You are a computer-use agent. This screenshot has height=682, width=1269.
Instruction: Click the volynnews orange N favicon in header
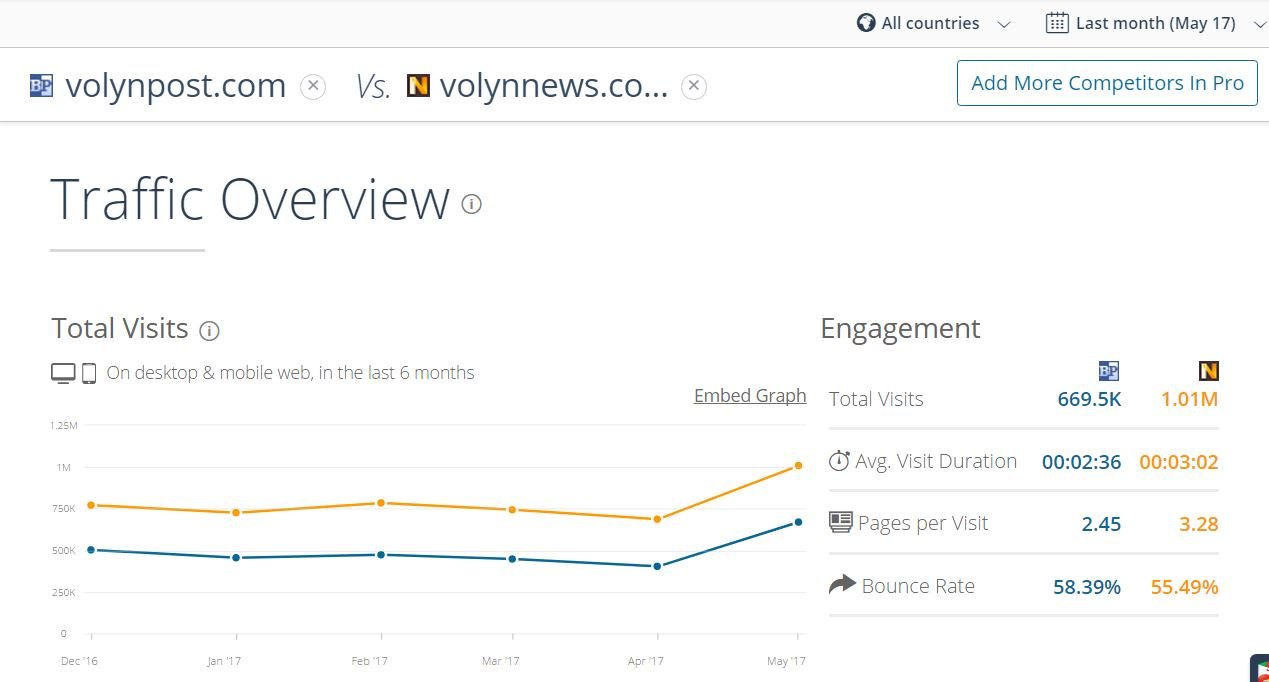coord(418,86)
